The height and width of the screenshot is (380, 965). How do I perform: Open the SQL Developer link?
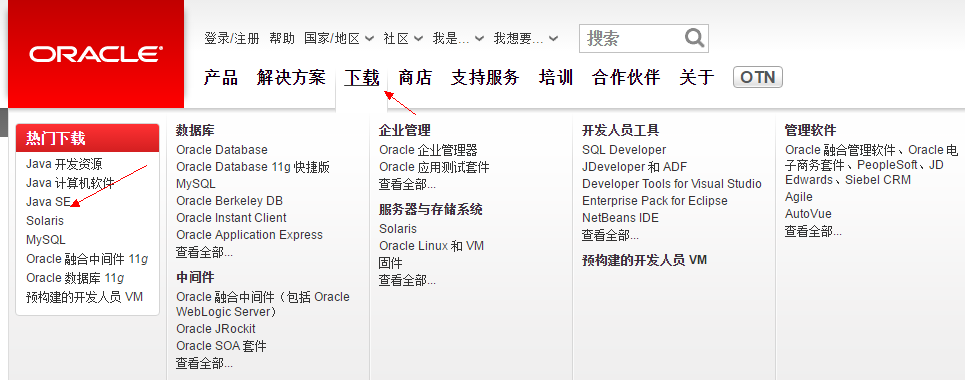coord(624,150)
